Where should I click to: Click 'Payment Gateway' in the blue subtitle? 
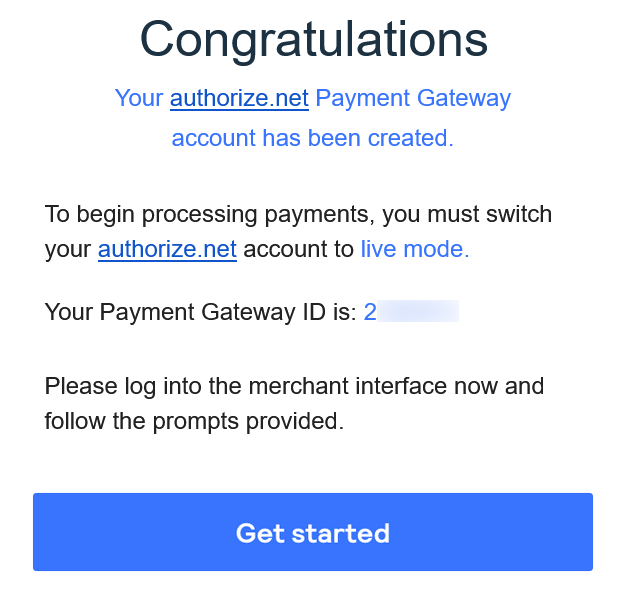pos(413,98)
